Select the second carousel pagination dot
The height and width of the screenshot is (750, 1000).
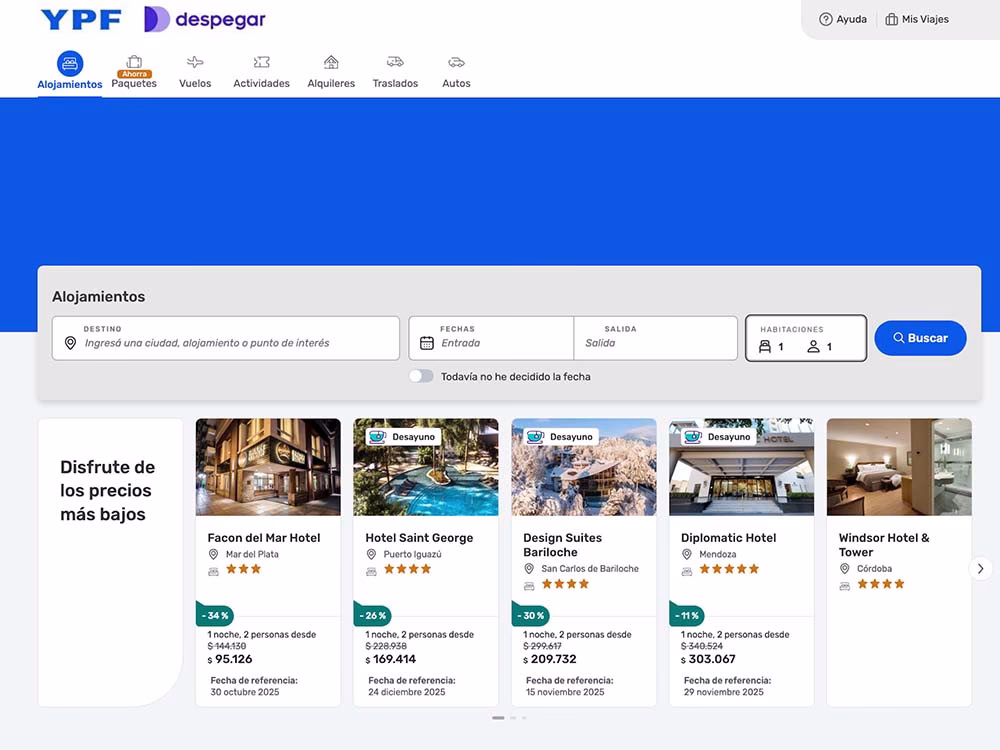click(x=512, y=718)
